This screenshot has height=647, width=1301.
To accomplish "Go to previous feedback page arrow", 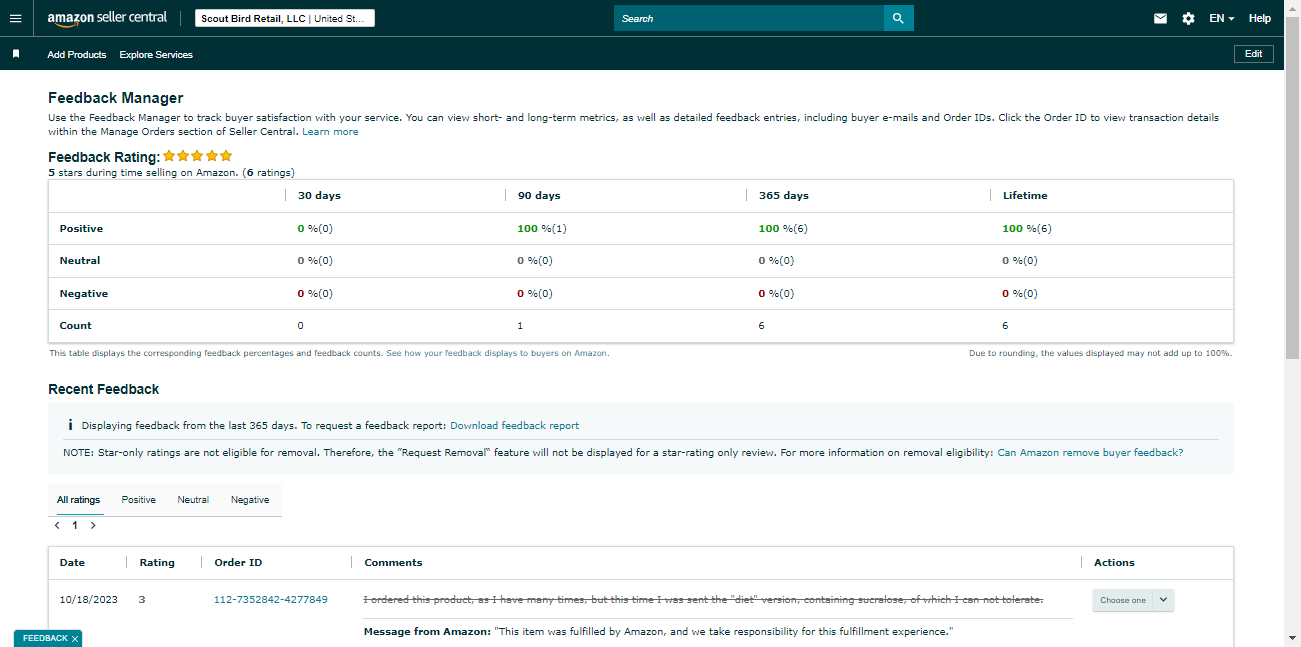I will click(58, 525).
